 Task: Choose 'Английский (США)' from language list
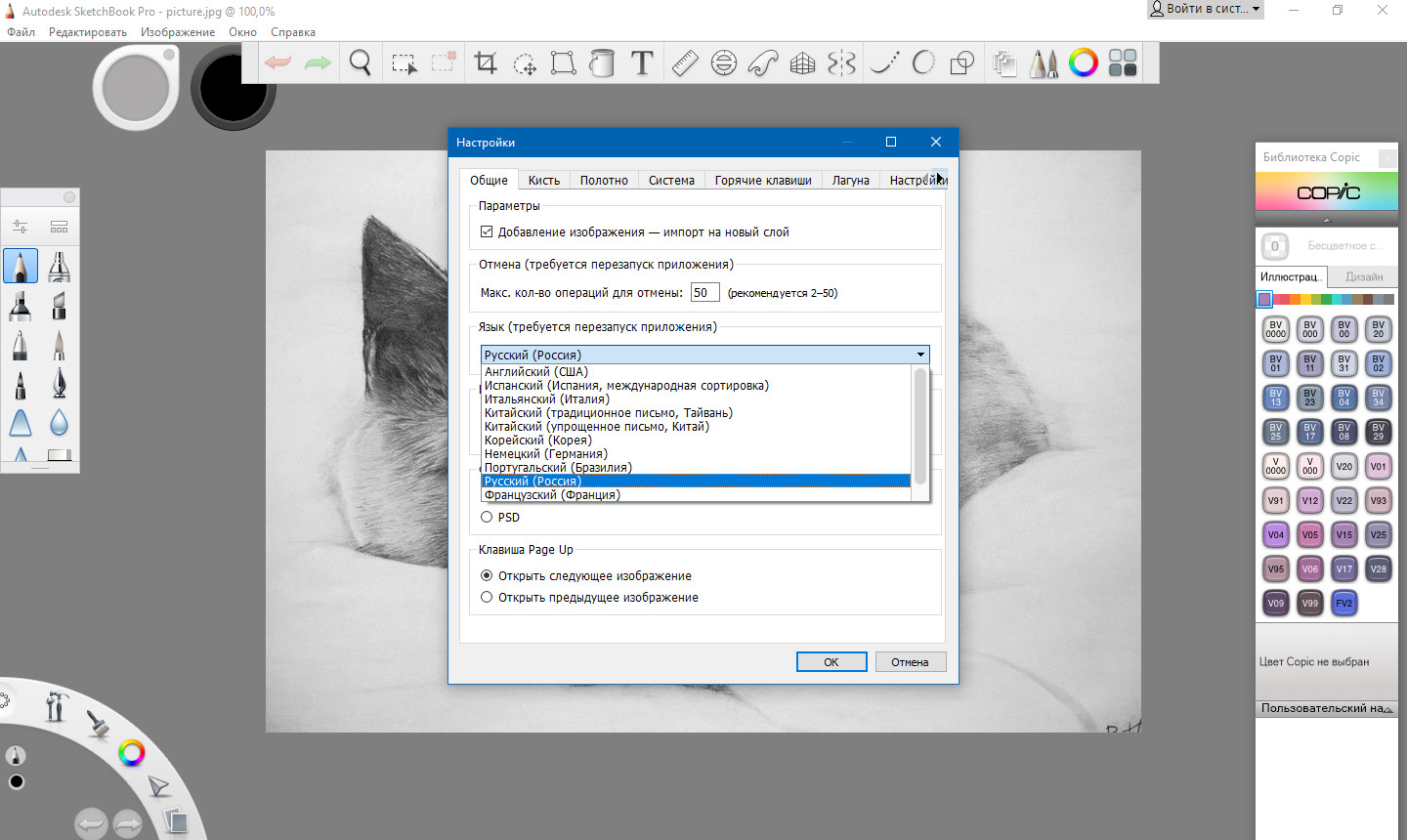[x=696, y=371]
